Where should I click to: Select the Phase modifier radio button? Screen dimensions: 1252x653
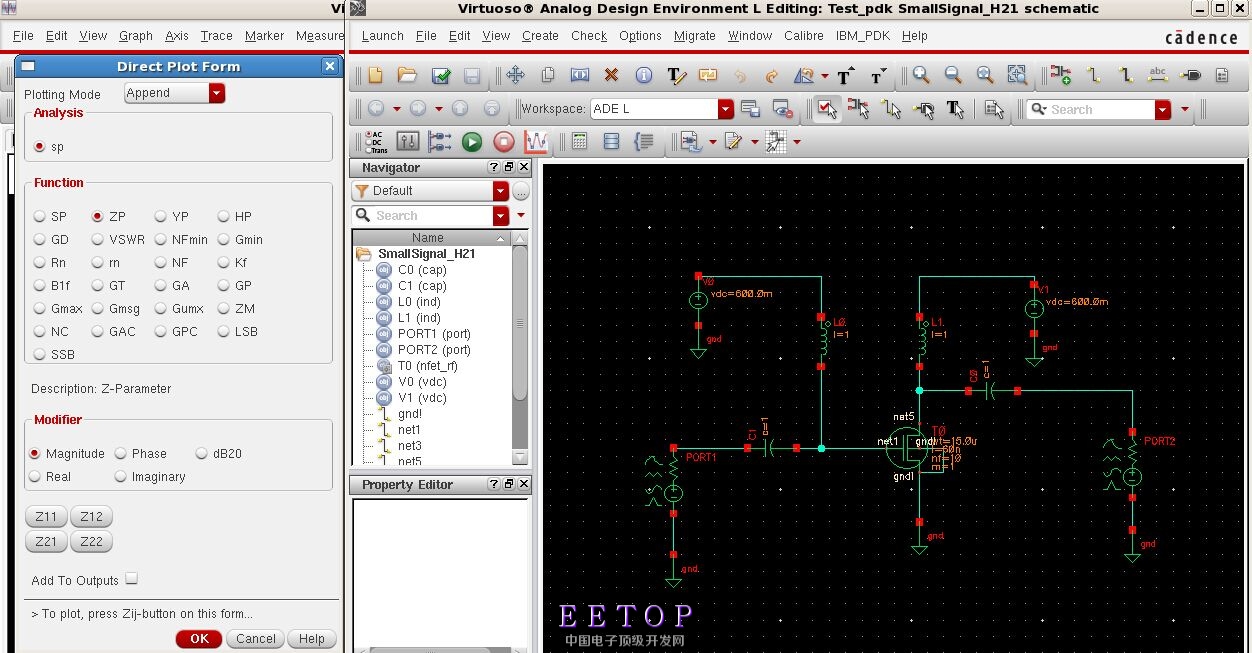(x=121, y=453)
